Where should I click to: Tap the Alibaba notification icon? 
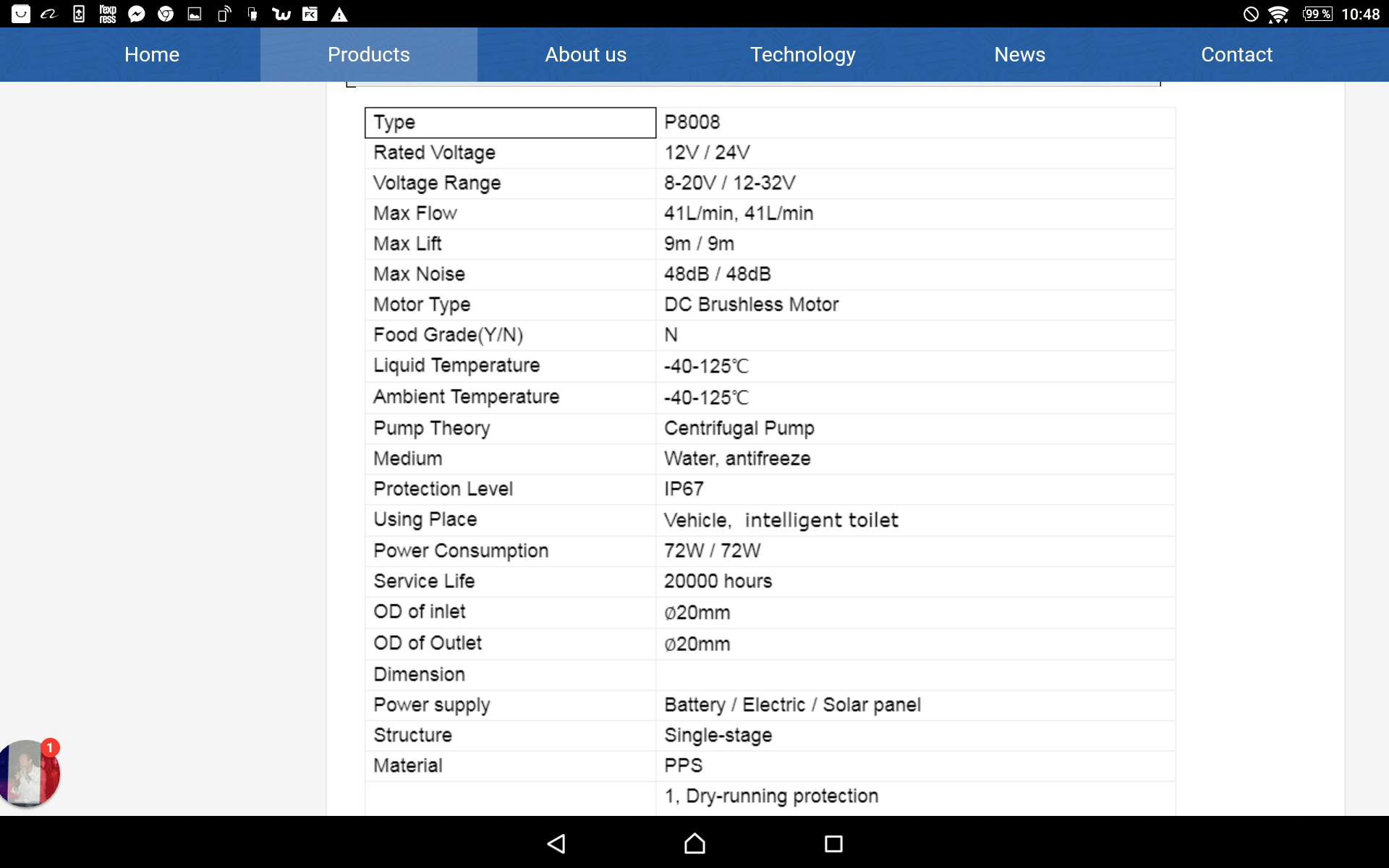[49, 14]
